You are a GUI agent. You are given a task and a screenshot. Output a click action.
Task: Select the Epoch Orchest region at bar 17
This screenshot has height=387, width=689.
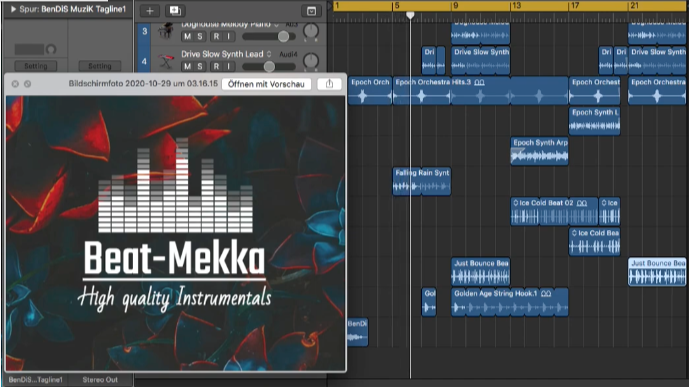click(x=595, y=91)
